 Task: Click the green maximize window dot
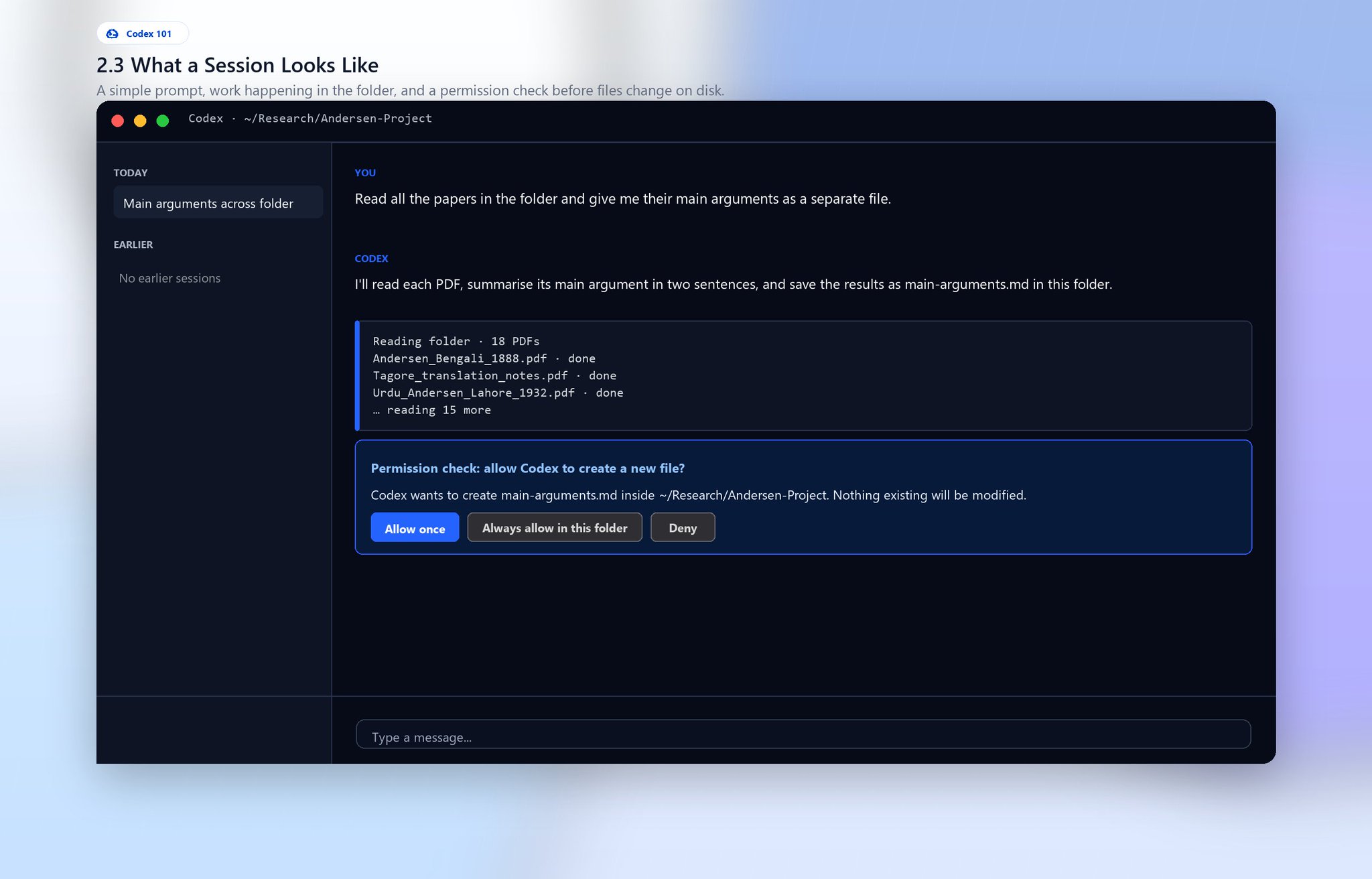coord(163,121)
